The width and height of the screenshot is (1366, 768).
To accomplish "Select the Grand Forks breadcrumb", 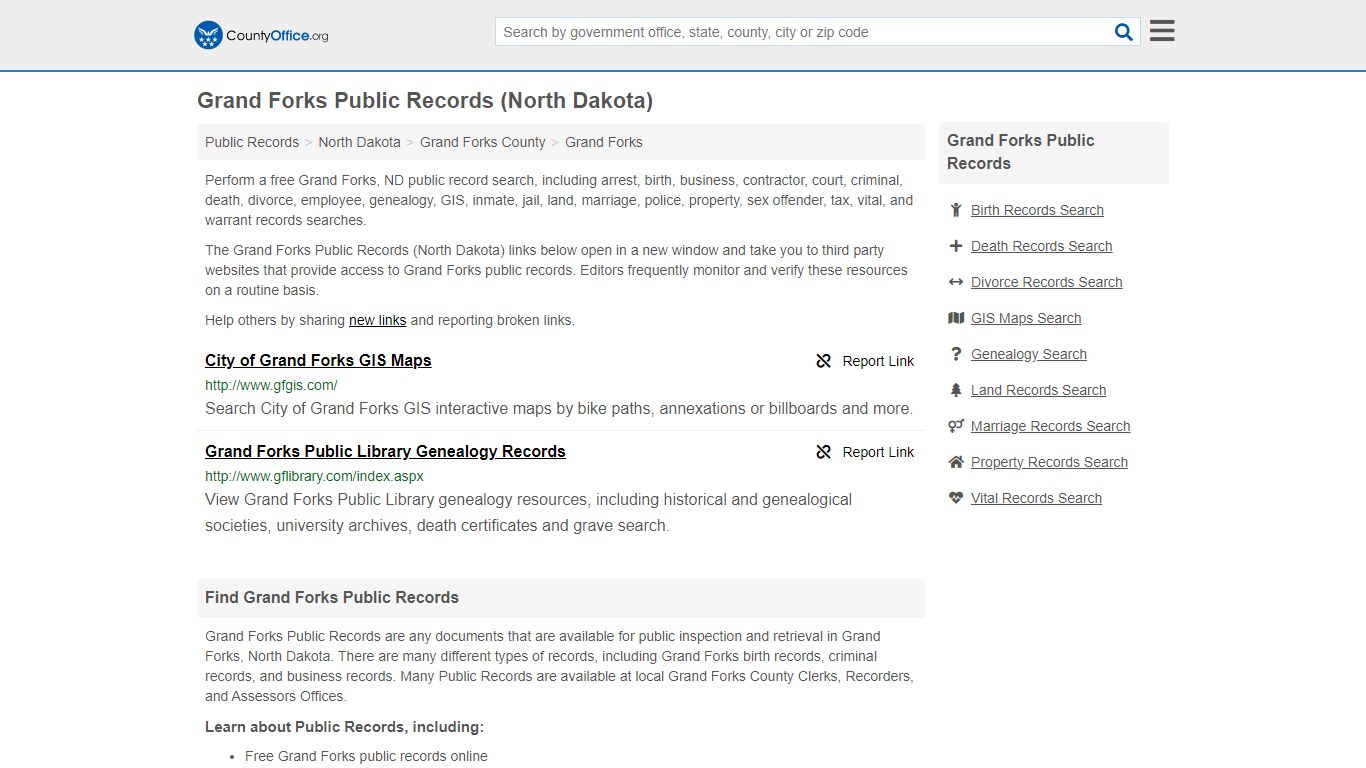I will click(604, 142).
